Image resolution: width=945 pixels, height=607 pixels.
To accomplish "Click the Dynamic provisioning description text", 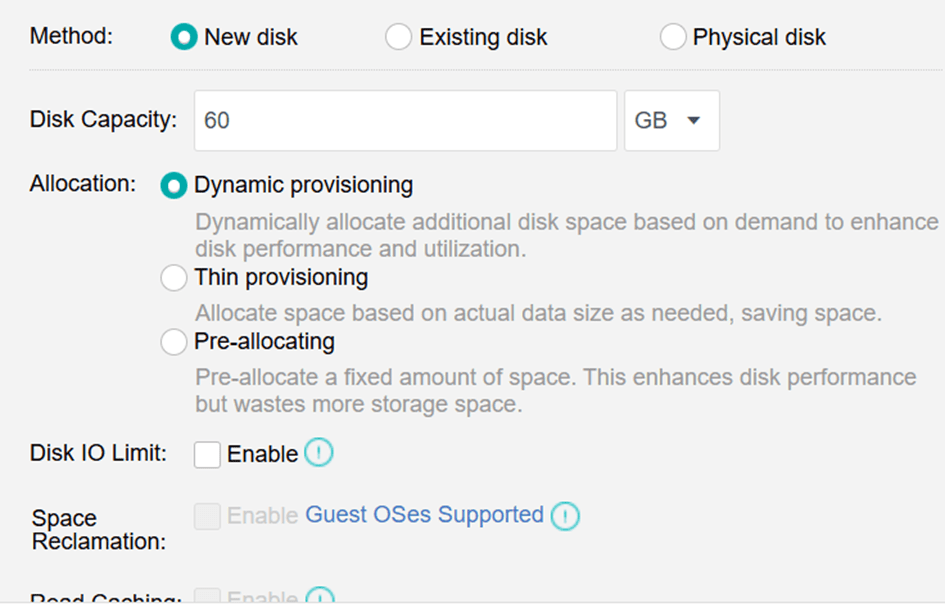I will click(x=566, y=234).
